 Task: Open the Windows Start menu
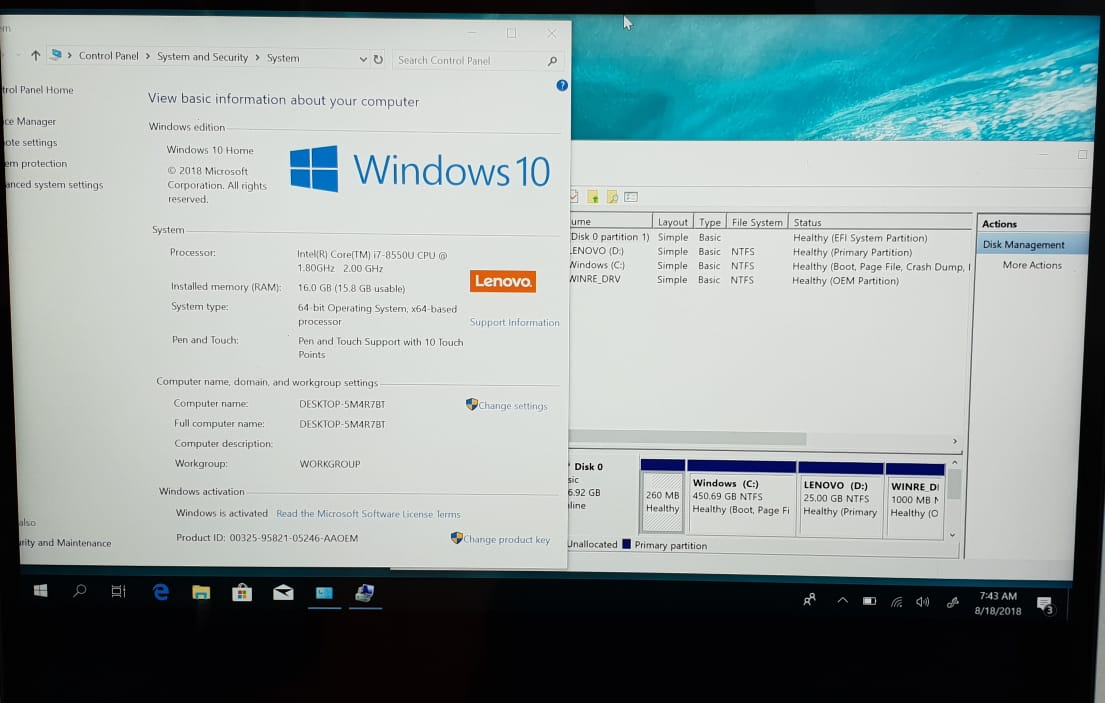pyautogui.click(x=41, y=591)
